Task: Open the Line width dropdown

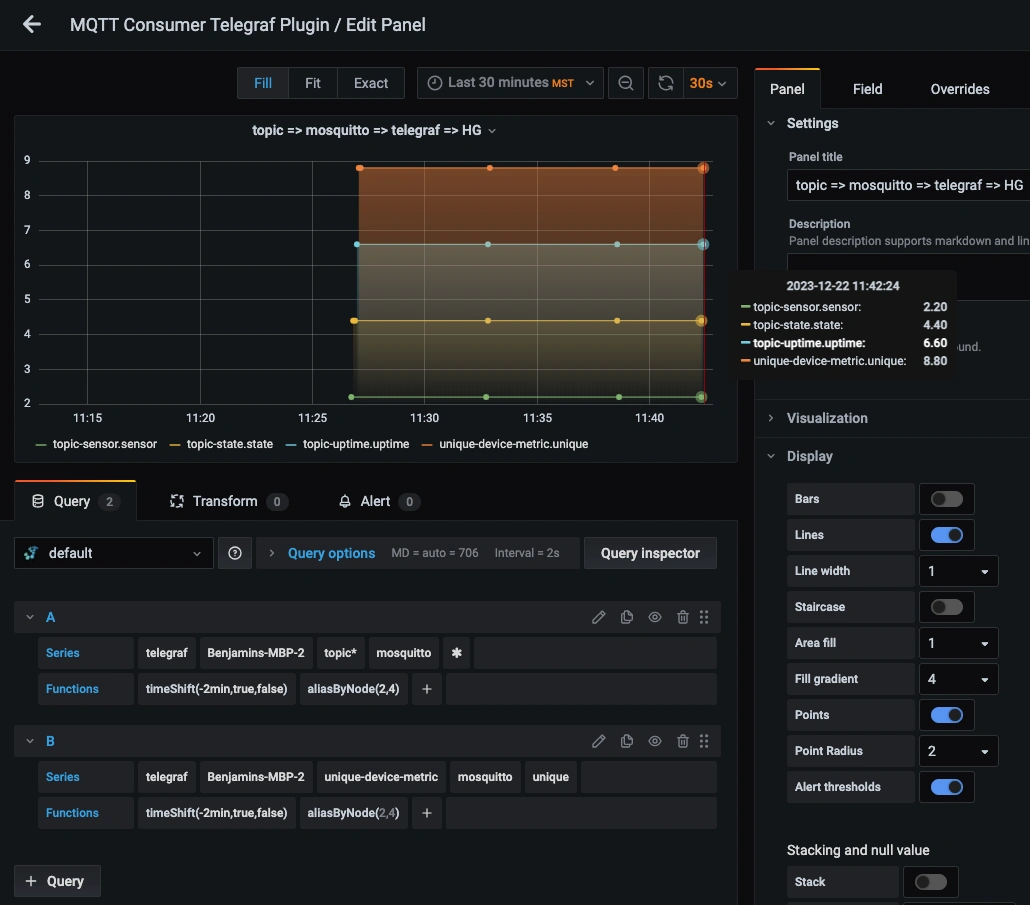Action: coord(958,571)
